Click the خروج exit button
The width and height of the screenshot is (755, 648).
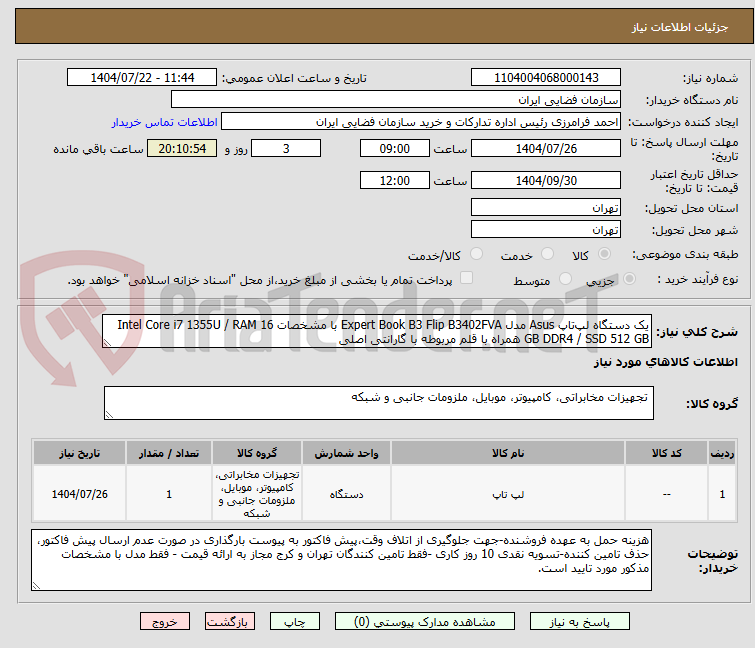(x=165, y=622)
